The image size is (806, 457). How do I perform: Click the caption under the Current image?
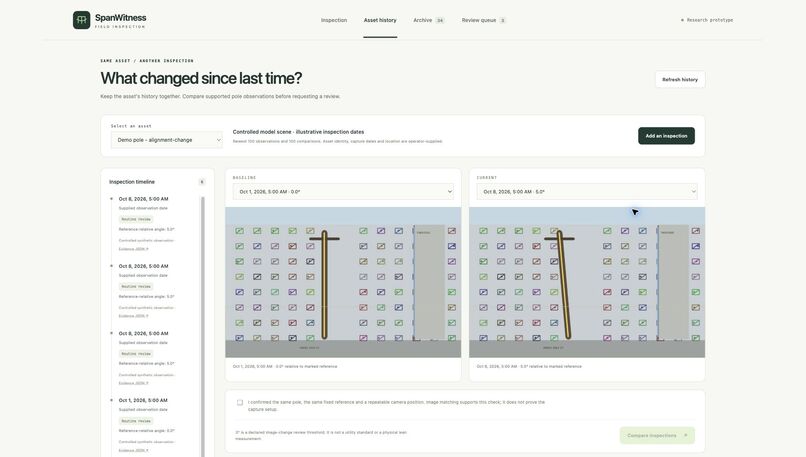point(529,367)
